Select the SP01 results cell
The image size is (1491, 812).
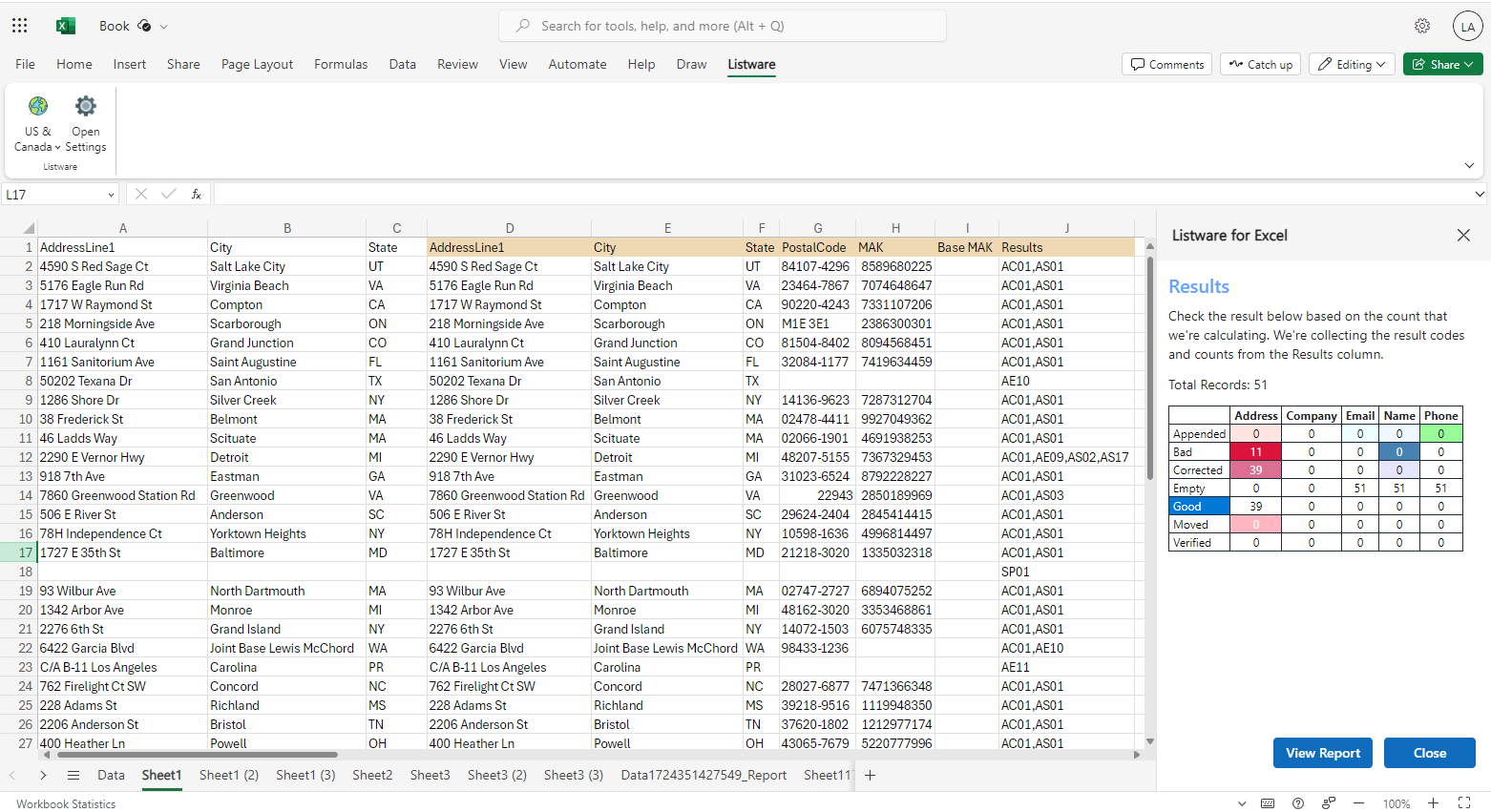click(x=1066, y=572)
